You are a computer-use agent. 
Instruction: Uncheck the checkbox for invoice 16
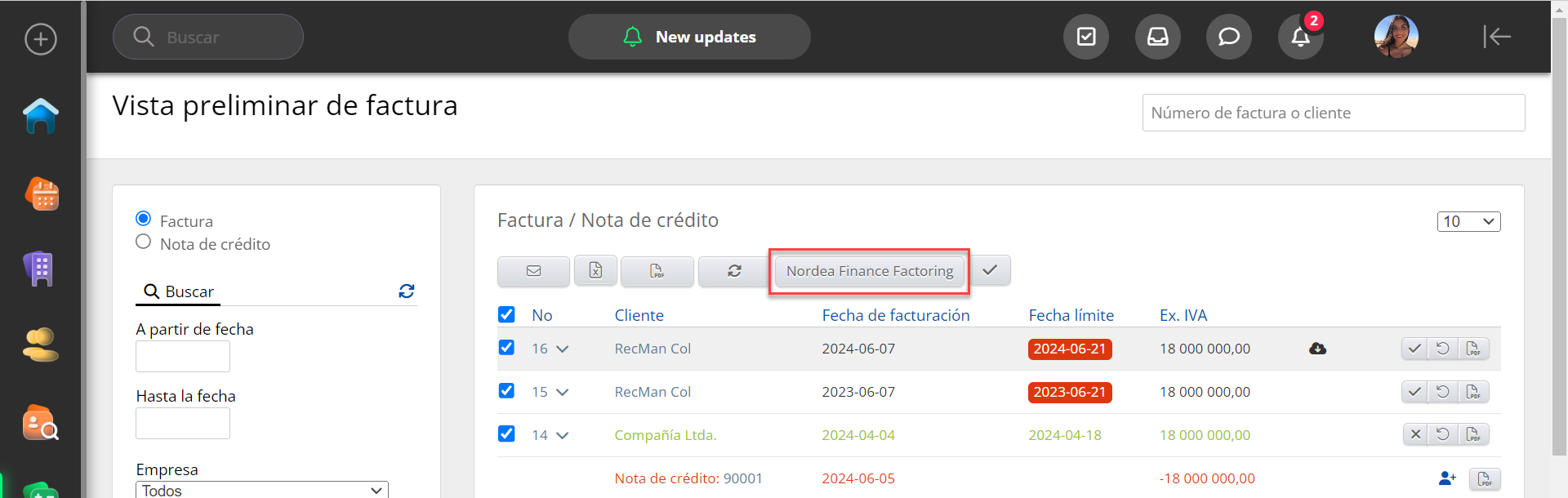[506, 348]
